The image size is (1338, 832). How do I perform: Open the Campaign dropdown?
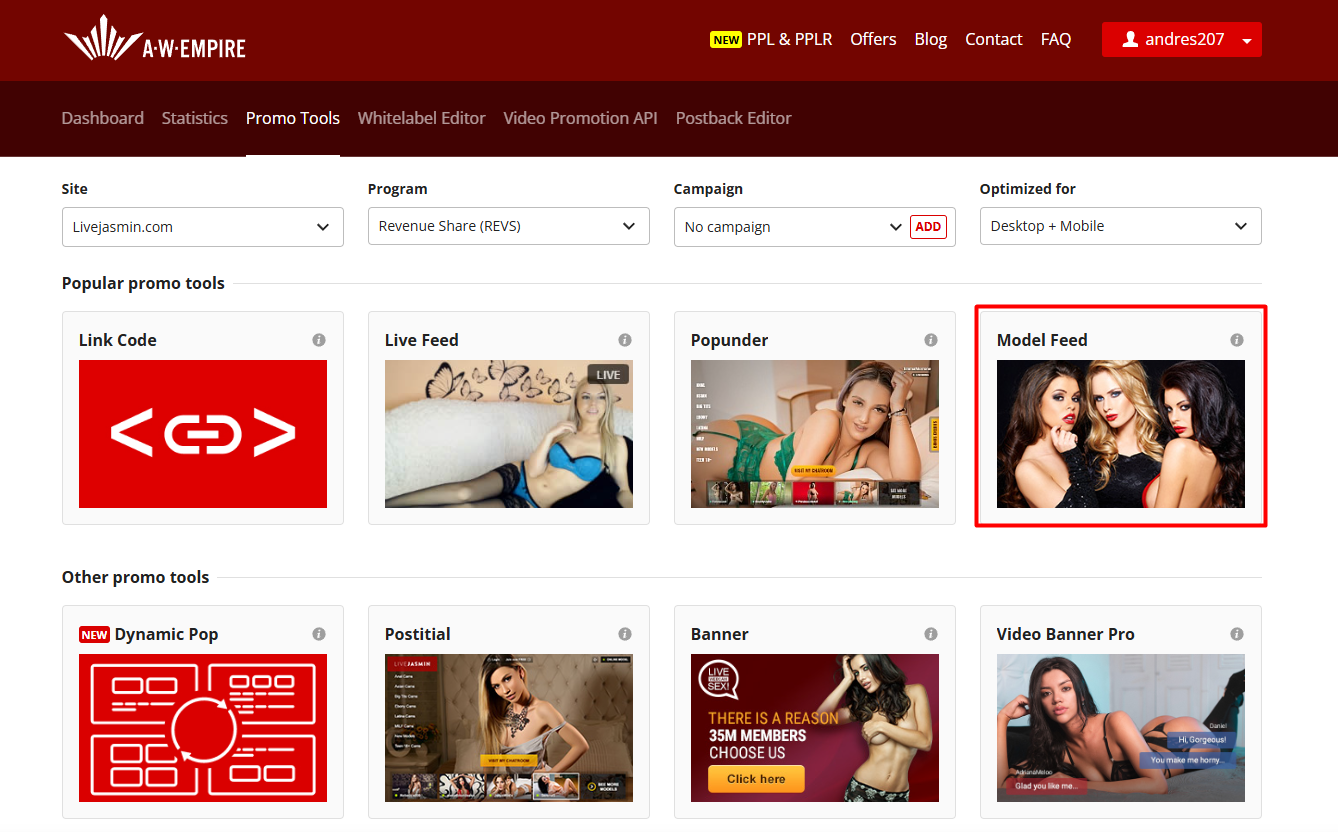point(790,227)
